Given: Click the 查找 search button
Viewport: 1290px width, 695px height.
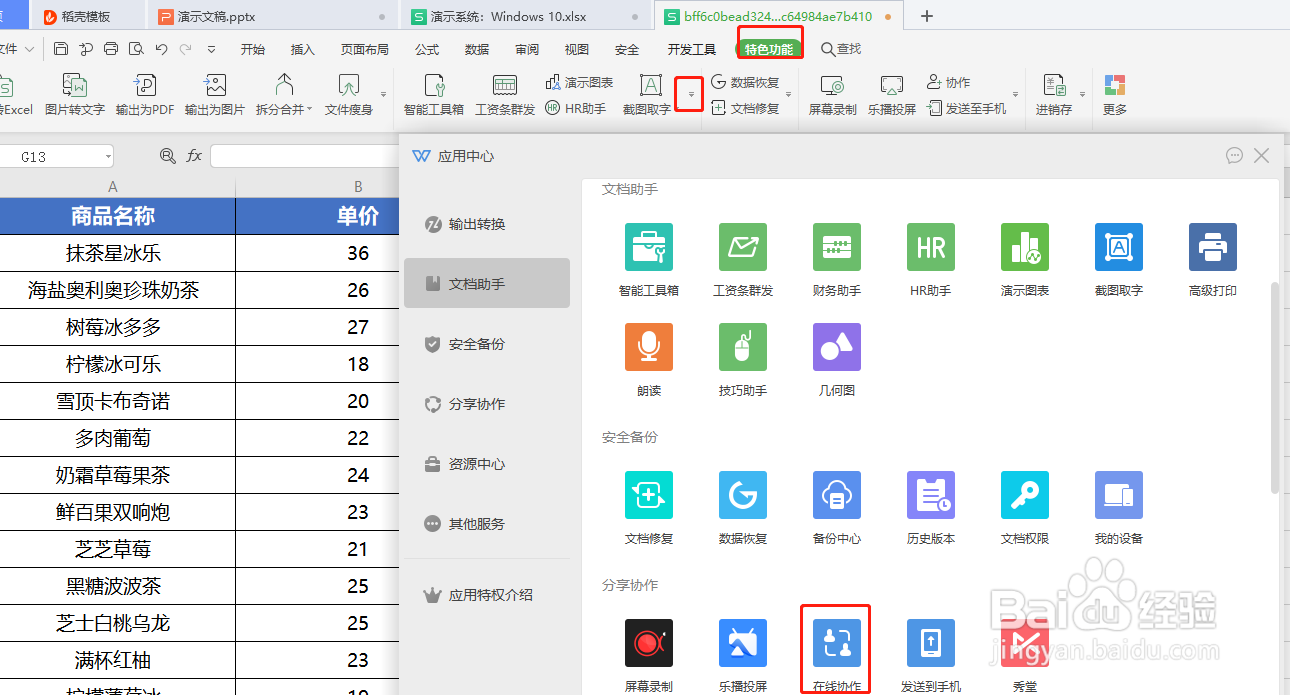Looking at the screenshot, I should pyautogui.click(x=841, y=49).
